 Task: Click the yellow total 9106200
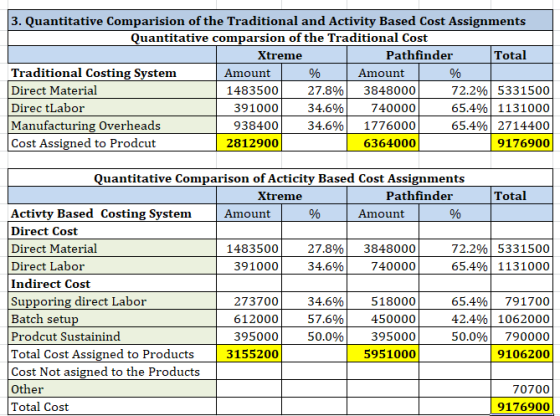click(x=522, y=354)
